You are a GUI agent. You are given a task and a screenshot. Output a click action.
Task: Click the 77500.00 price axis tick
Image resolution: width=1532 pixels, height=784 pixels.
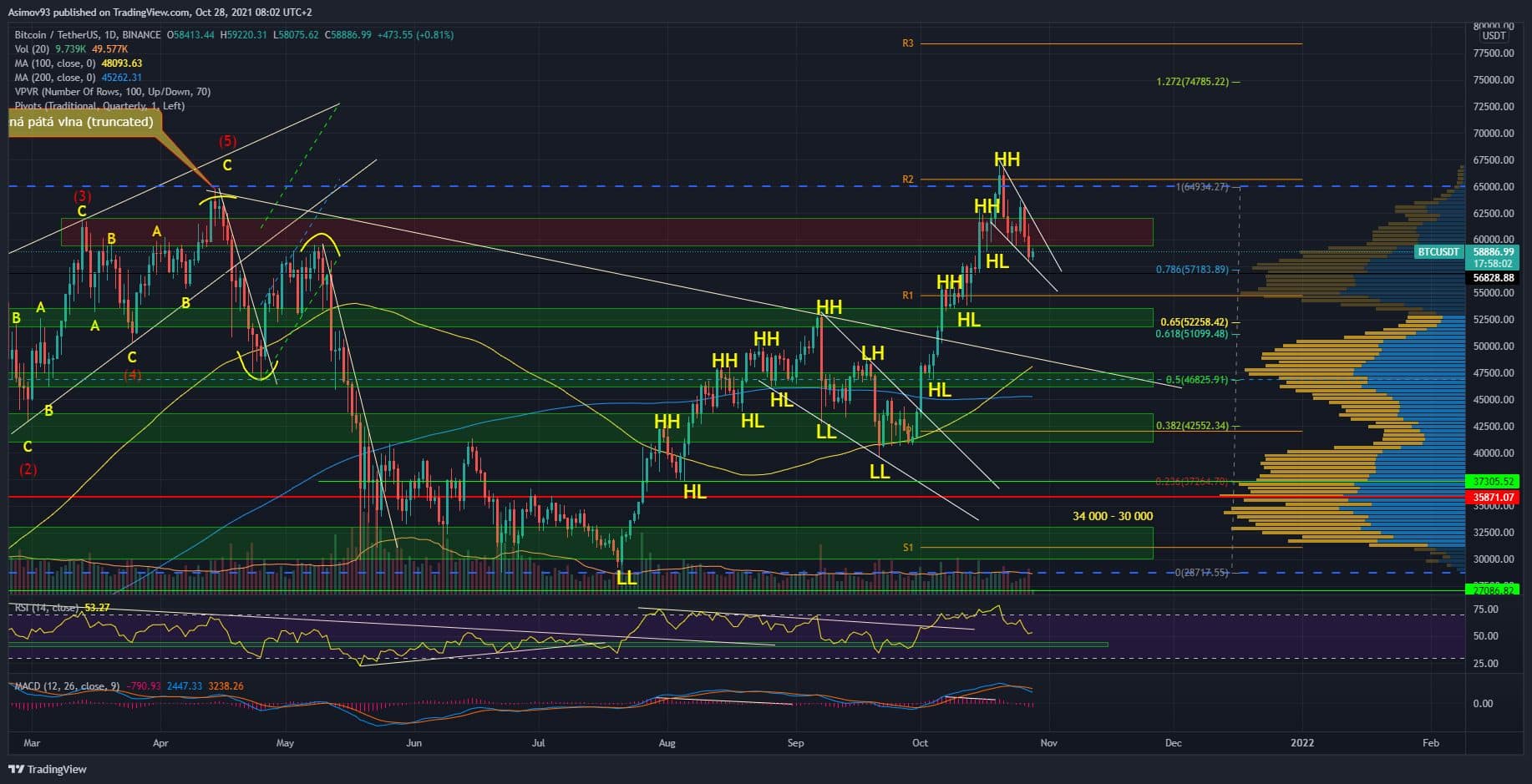coord(1494,53)
